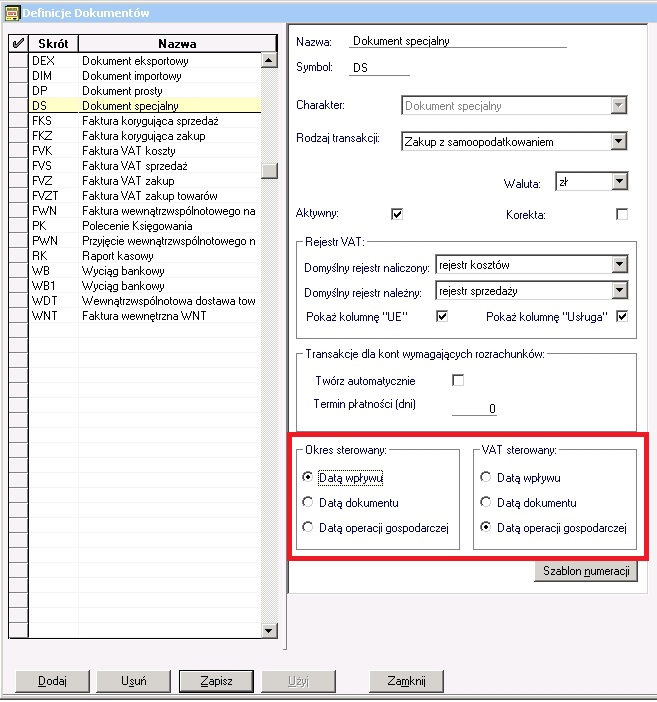Click the selection cell of DEX row

point(18,60)
